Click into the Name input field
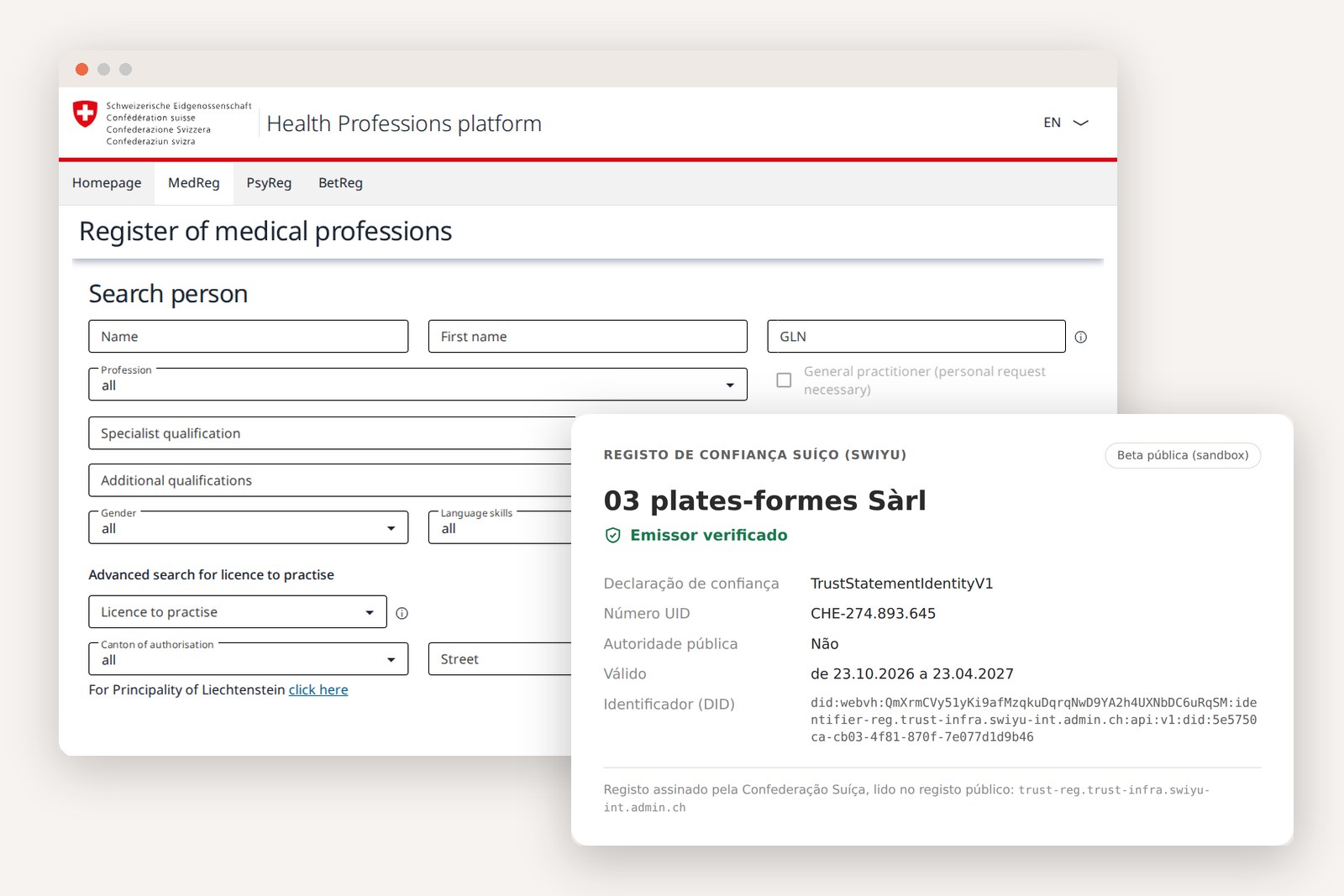 pyautogui.click(x=248, y=336)
